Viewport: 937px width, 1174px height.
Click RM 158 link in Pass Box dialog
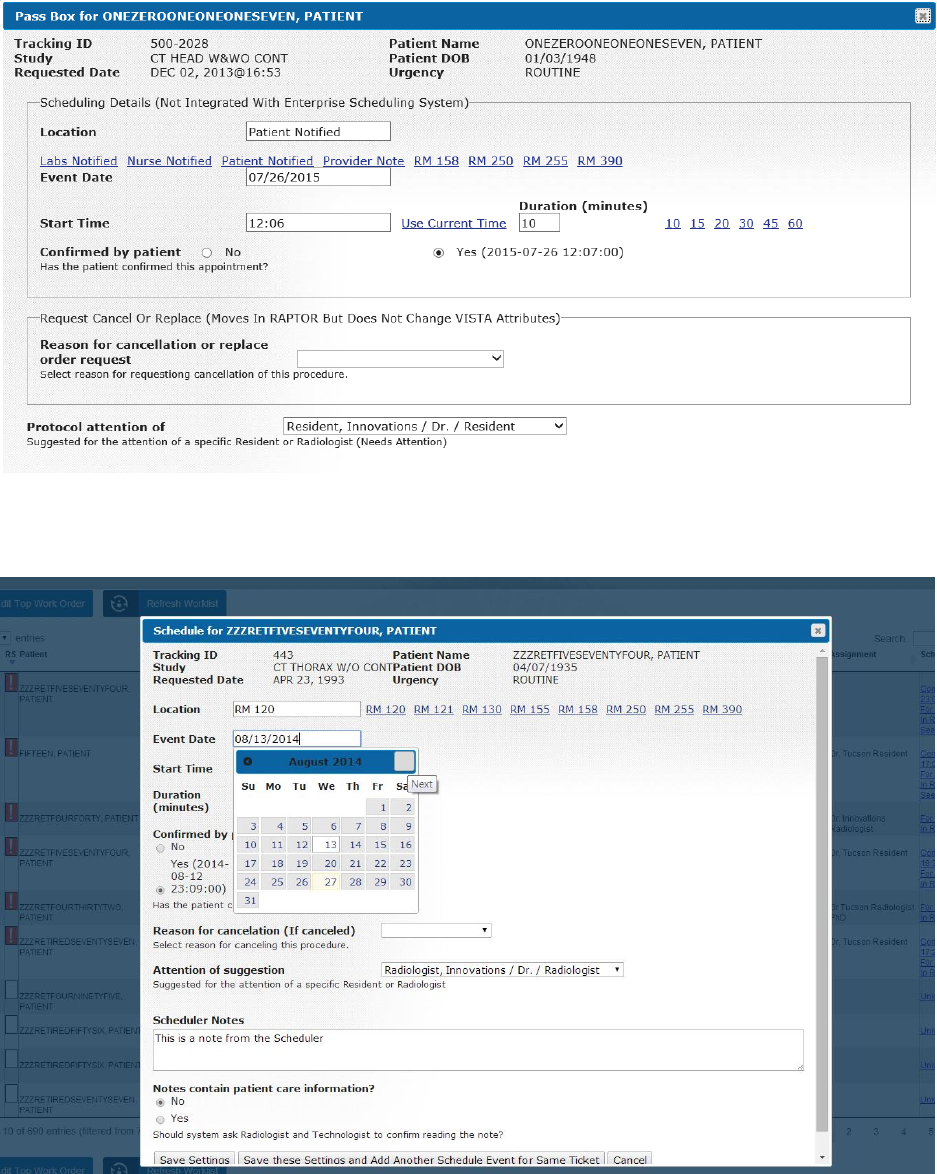(x=436, y=161)
